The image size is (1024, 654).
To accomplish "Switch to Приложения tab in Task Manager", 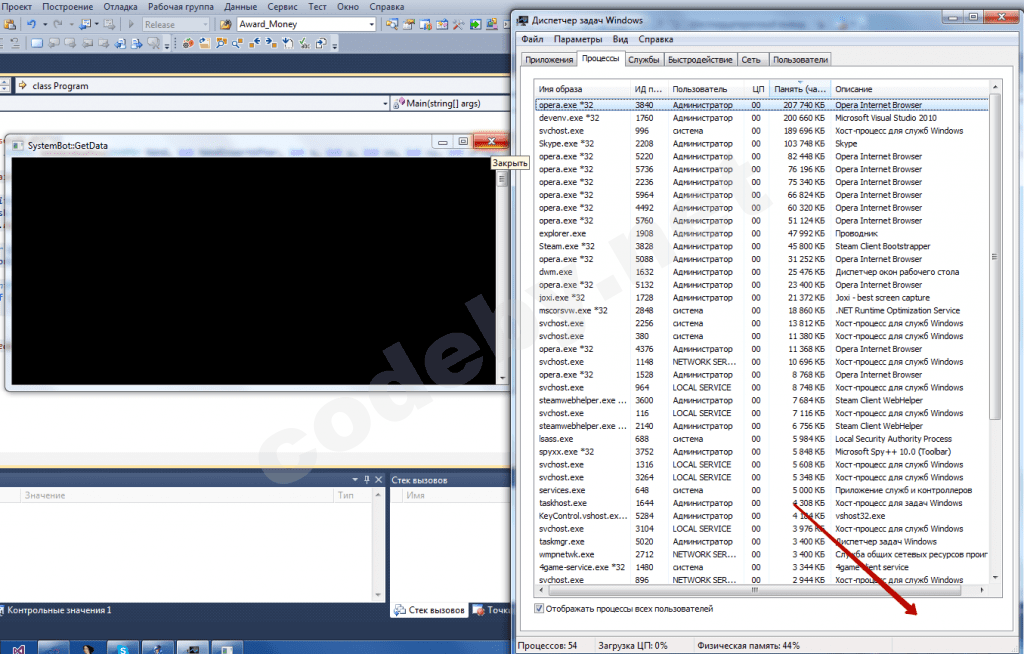I will point(549,59).
